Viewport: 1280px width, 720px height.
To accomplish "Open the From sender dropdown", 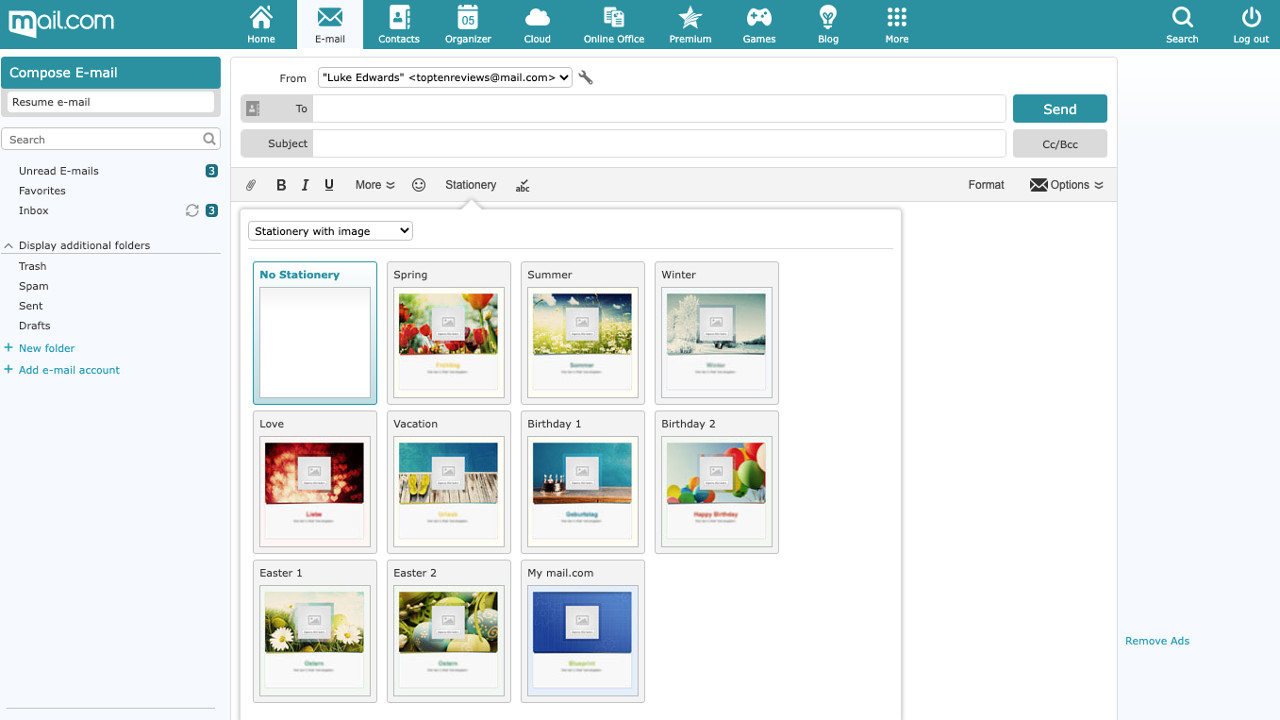I will tap(445, 77).
